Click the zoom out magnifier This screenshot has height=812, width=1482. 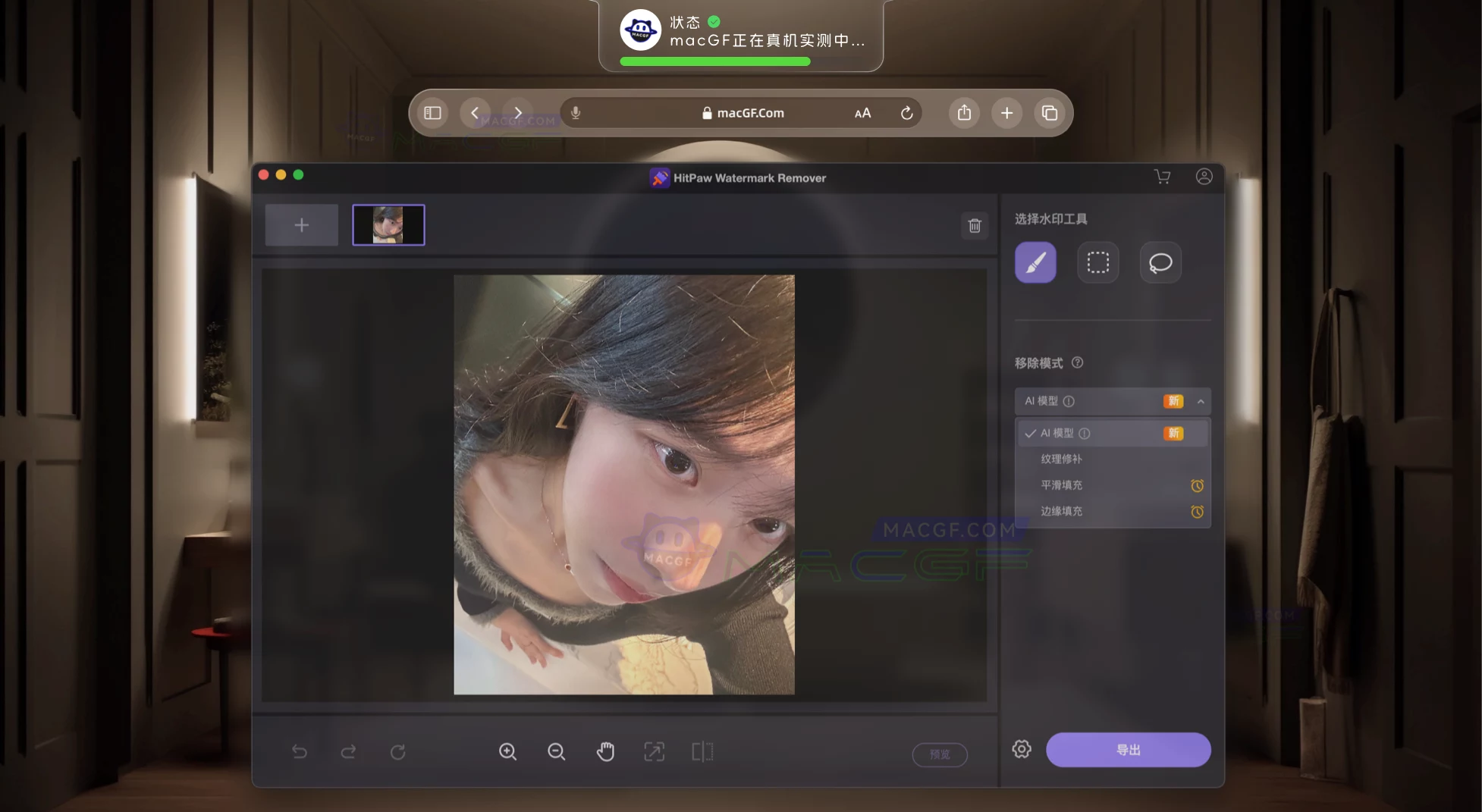tap(556, 751)
